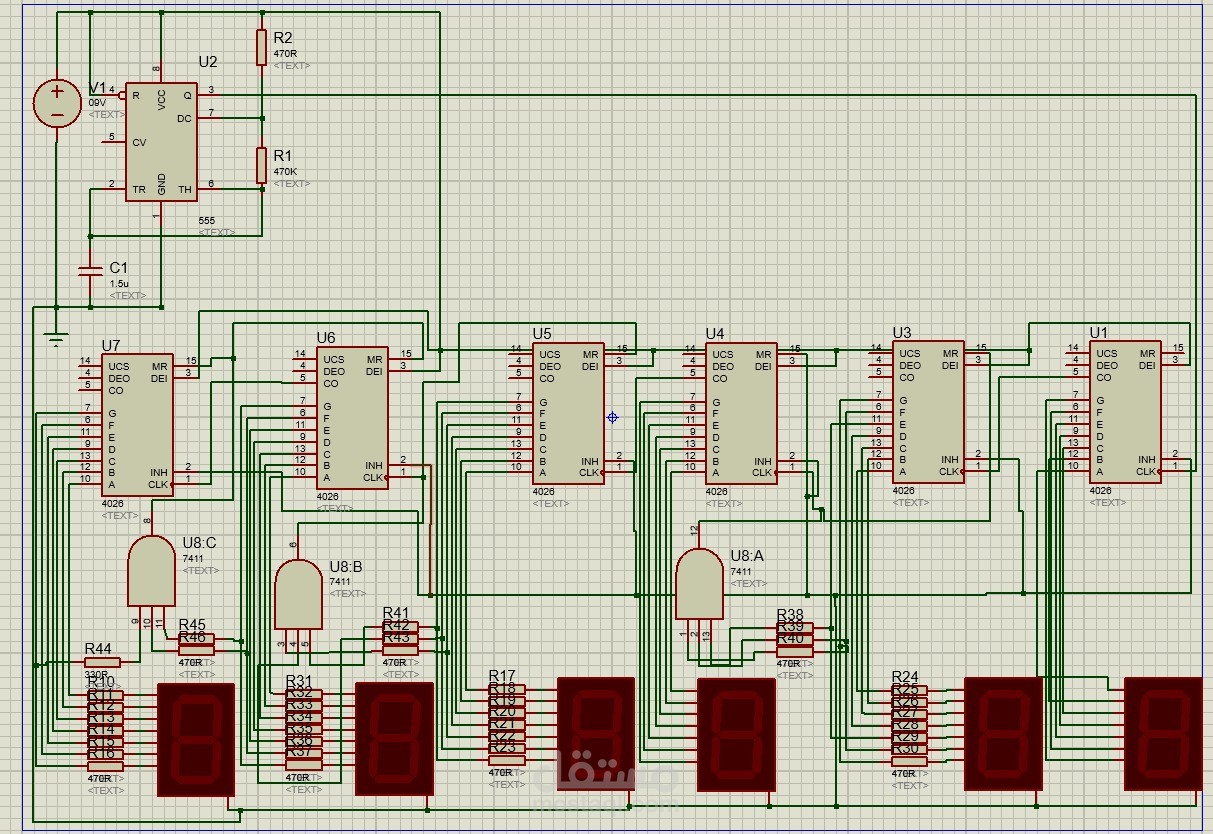1213x834 pixels.
Task: Click the "09V" battery value label
Action: pyautogui.click(x=97, y=102)
